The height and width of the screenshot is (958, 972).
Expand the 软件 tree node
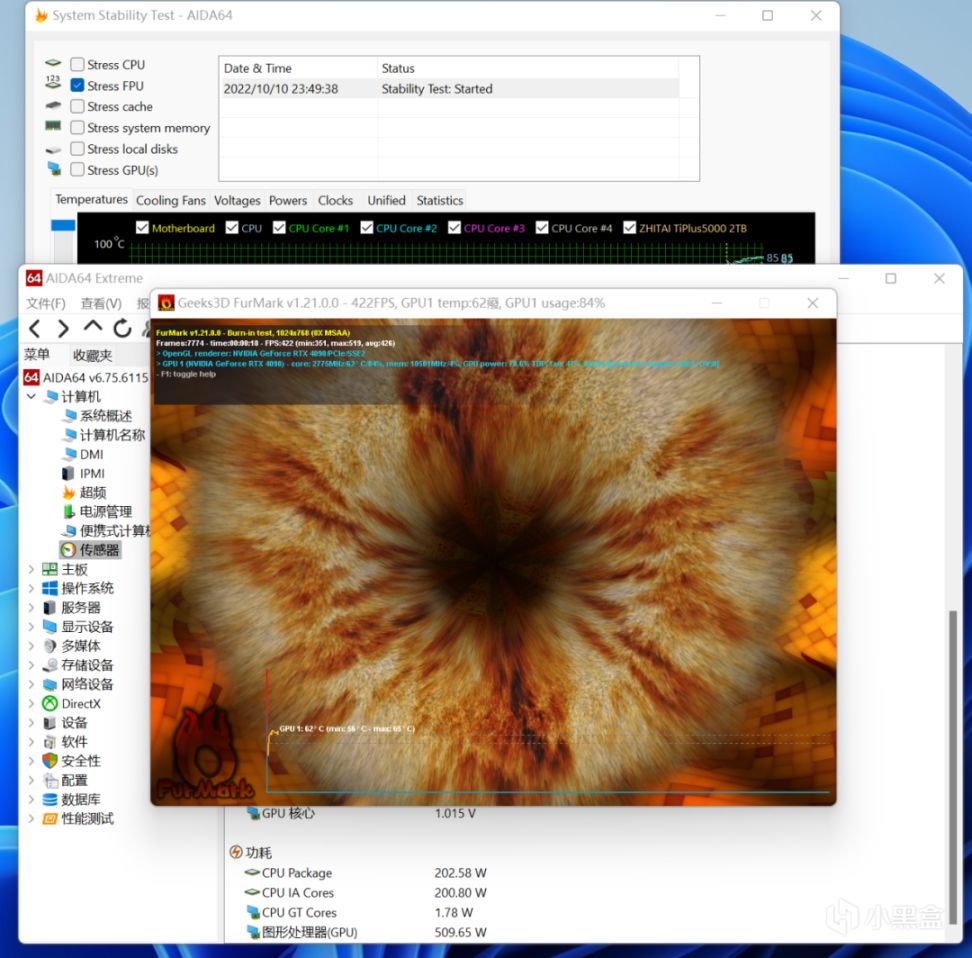[x=32, y=742]
